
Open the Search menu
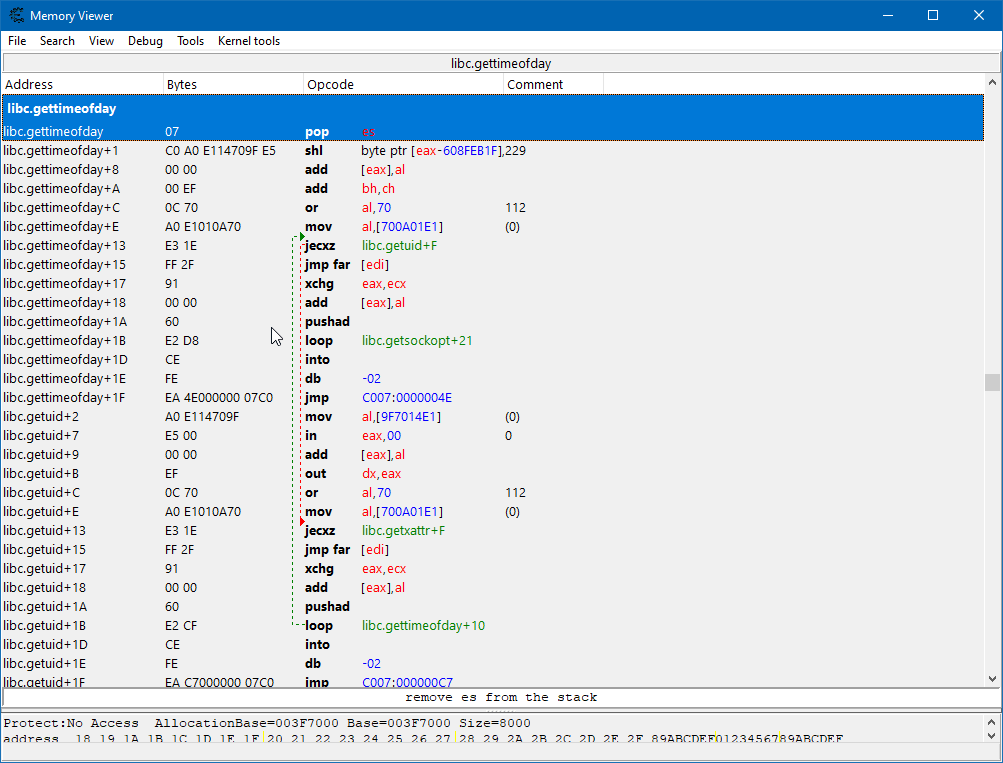(x=57, y=41)
